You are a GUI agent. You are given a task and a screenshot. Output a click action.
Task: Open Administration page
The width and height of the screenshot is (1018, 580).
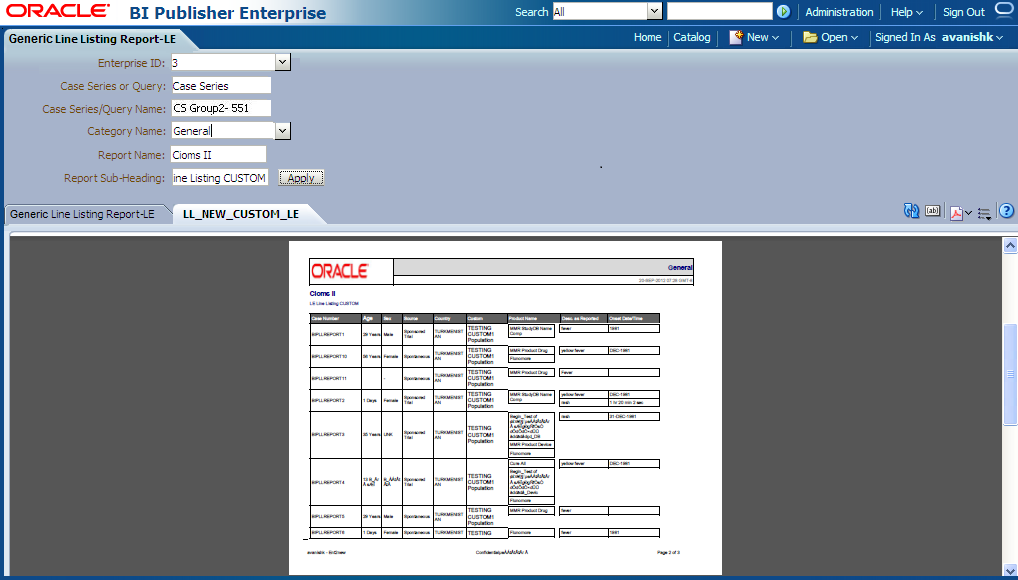click(x=839, y=12)
